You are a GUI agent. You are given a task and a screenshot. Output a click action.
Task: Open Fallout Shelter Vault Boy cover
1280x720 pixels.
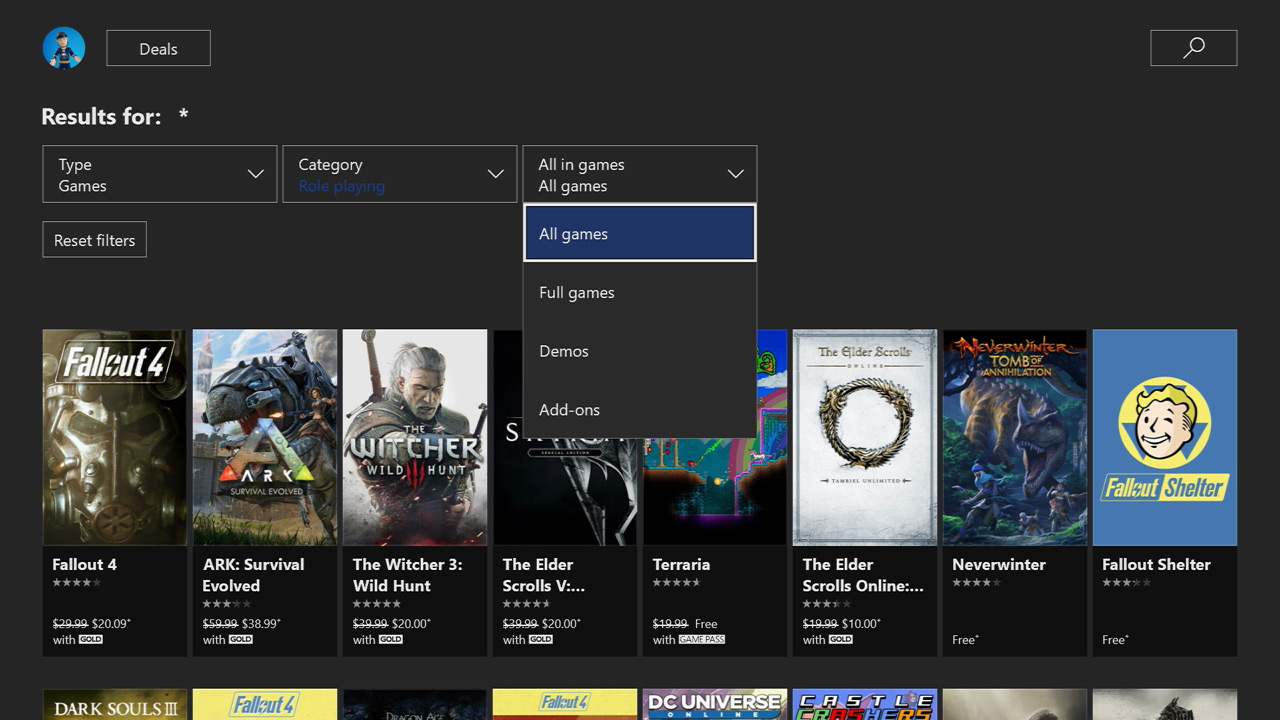(1165, 438)
